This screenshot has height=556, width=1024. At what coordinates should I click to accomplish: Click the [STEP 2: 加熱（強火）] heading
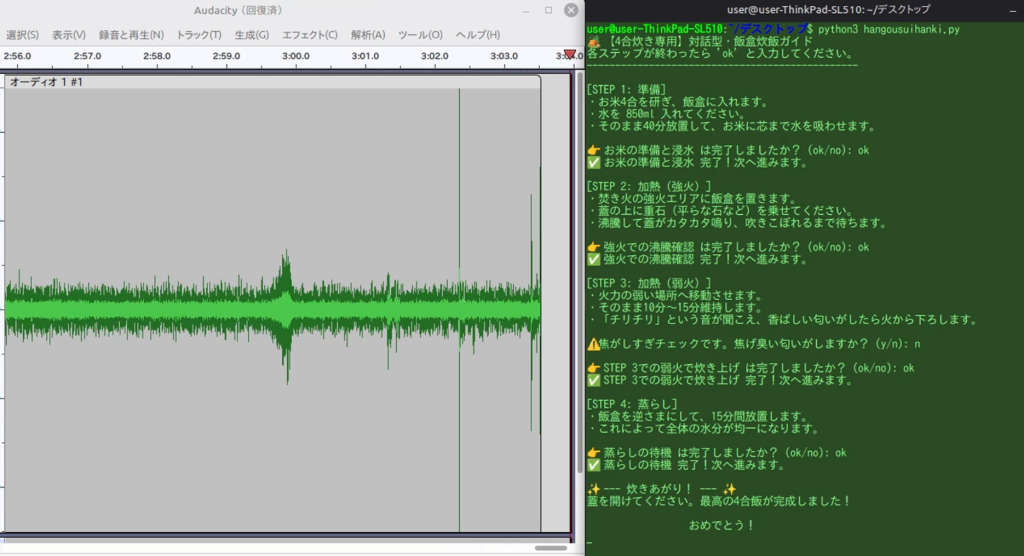point(649,186)
